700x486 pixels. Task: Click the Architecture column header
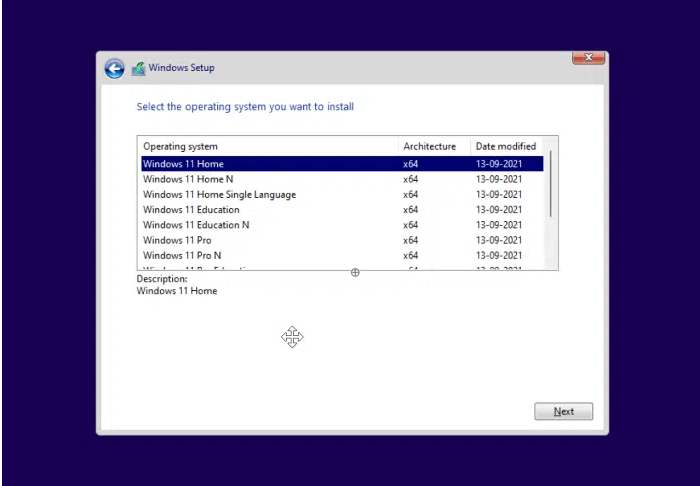coord(434,146)
